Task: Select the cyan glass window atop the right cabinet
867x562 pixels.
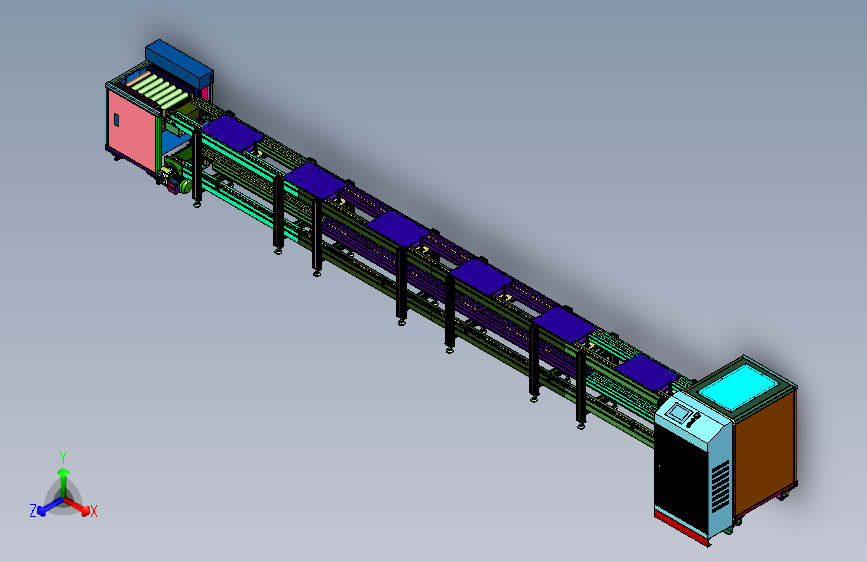Action: coord(741,387)
